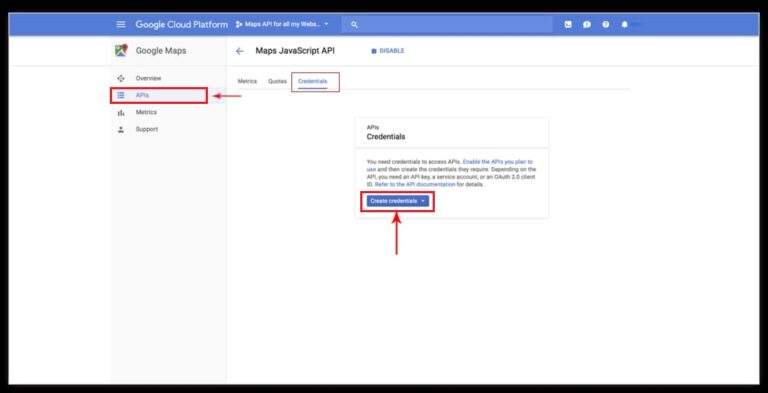Open the hamburger navigation menu
The height and width of the screenshot is (393, 768).
pos(120,25)
